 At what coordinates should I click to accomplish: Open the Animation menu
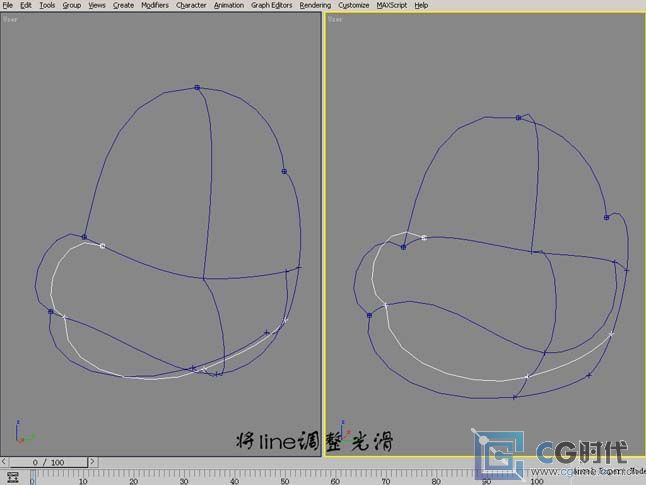click(x=229, y=5)
